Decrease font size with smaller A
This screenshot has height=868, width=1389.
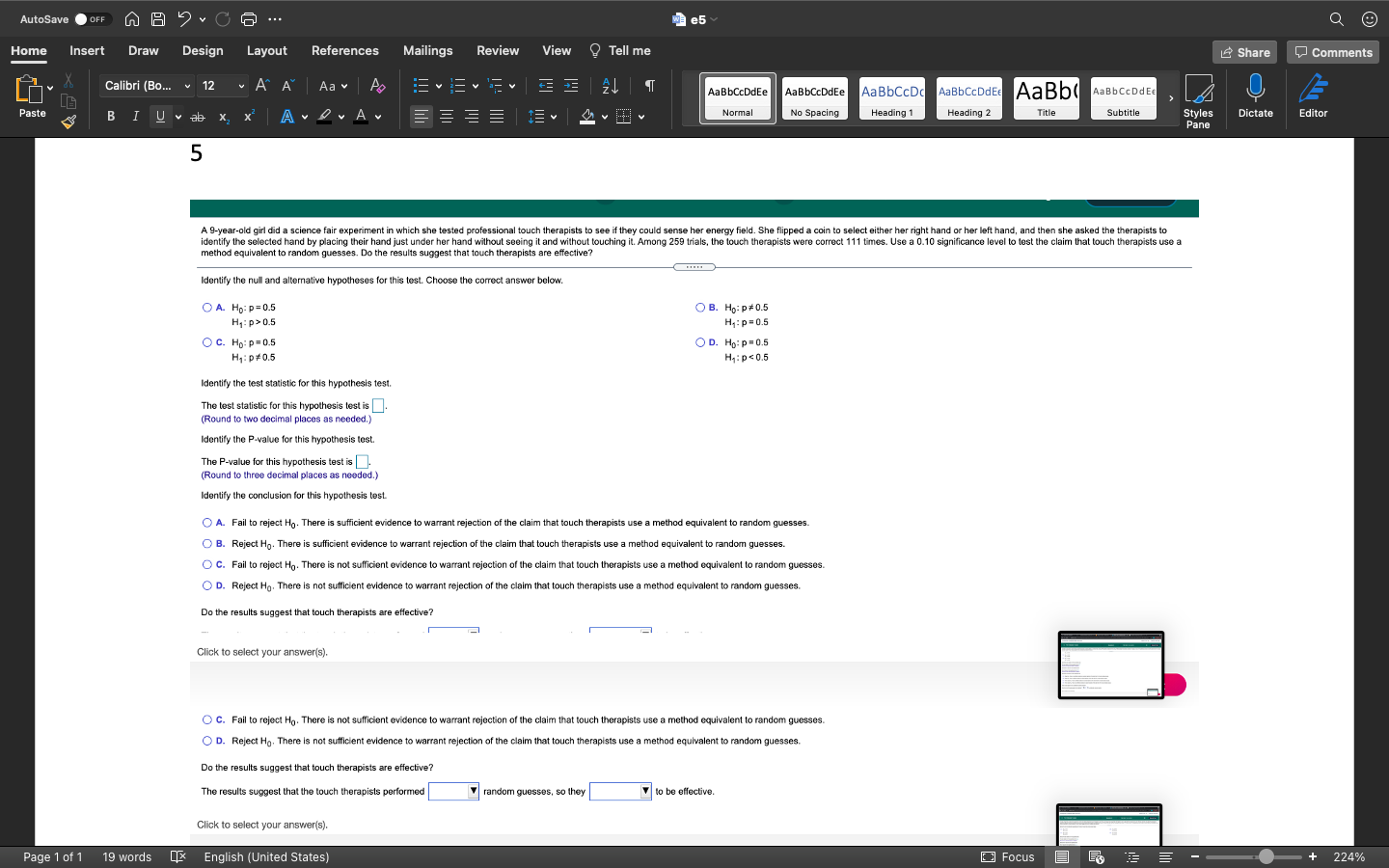pos(287,86)
